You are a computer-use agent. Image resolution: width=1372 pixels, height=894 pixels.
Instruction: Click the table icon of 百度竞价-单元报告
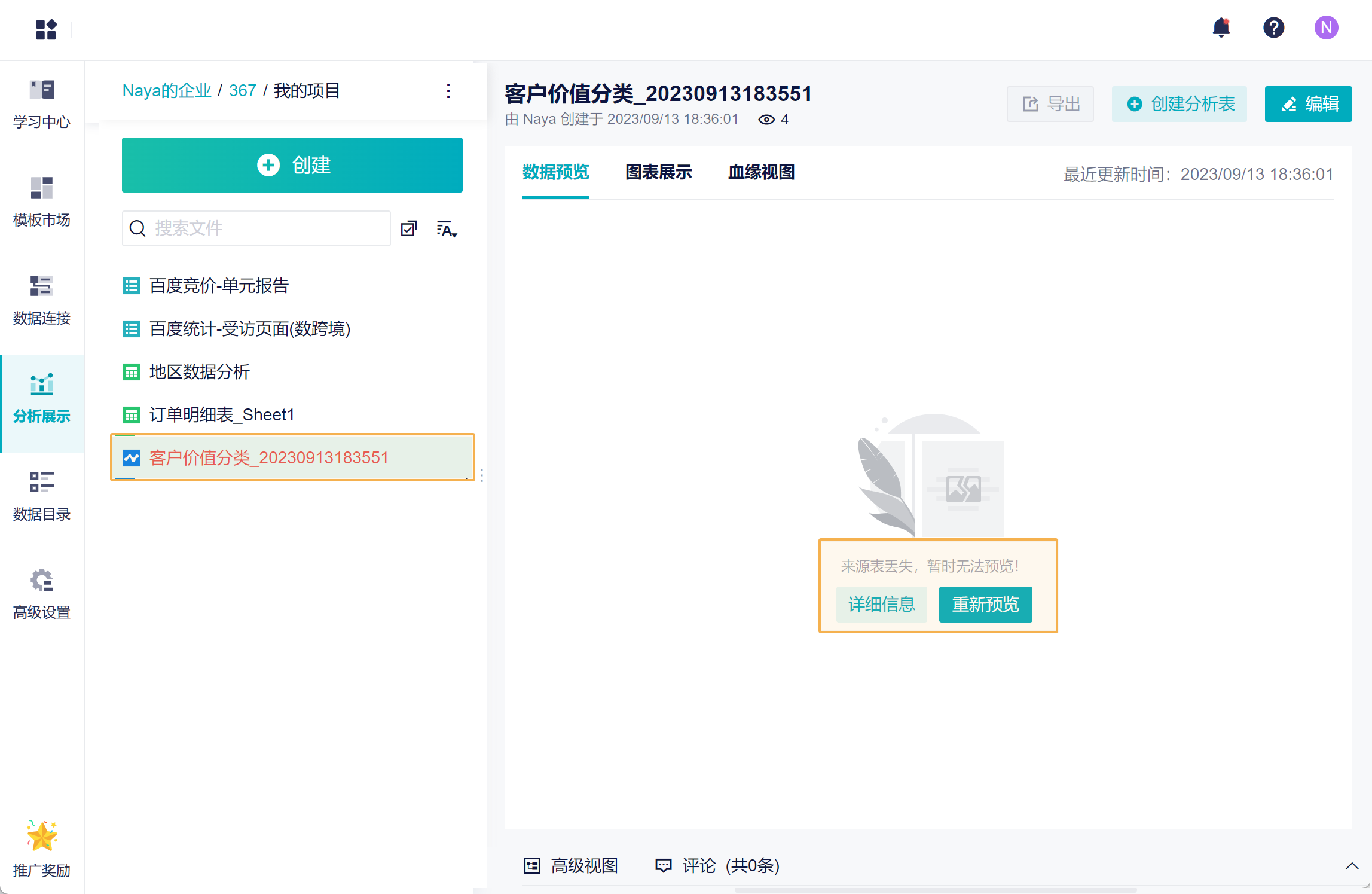(132, 286)
